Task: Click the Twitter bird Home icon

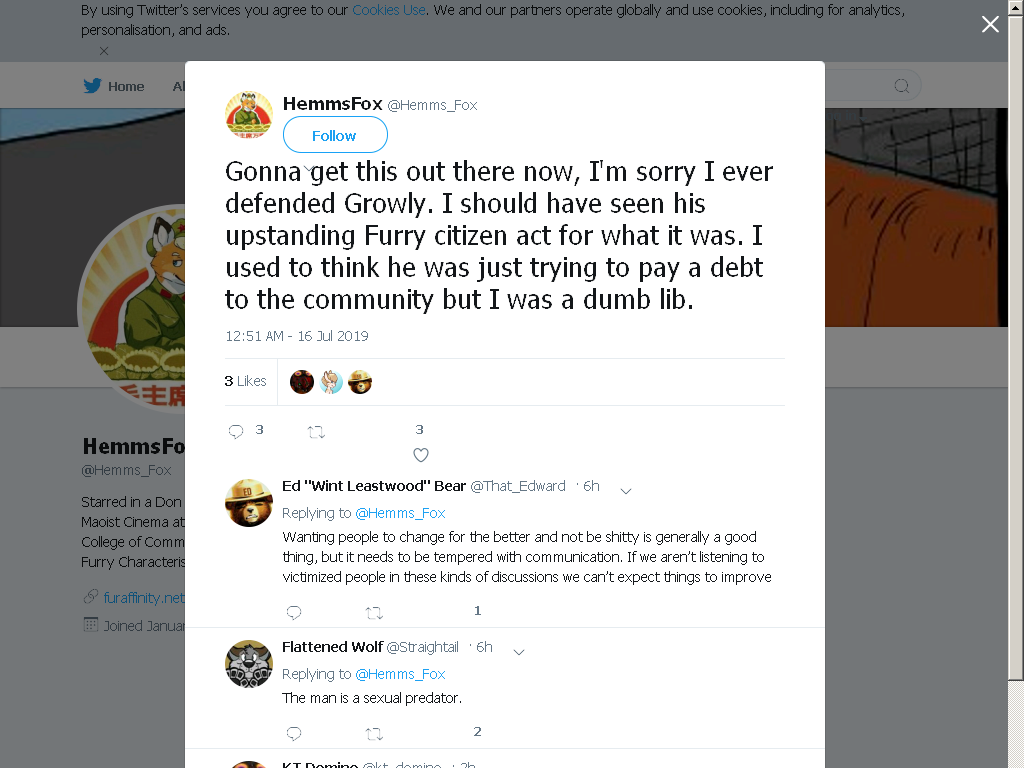Action: 93,86
